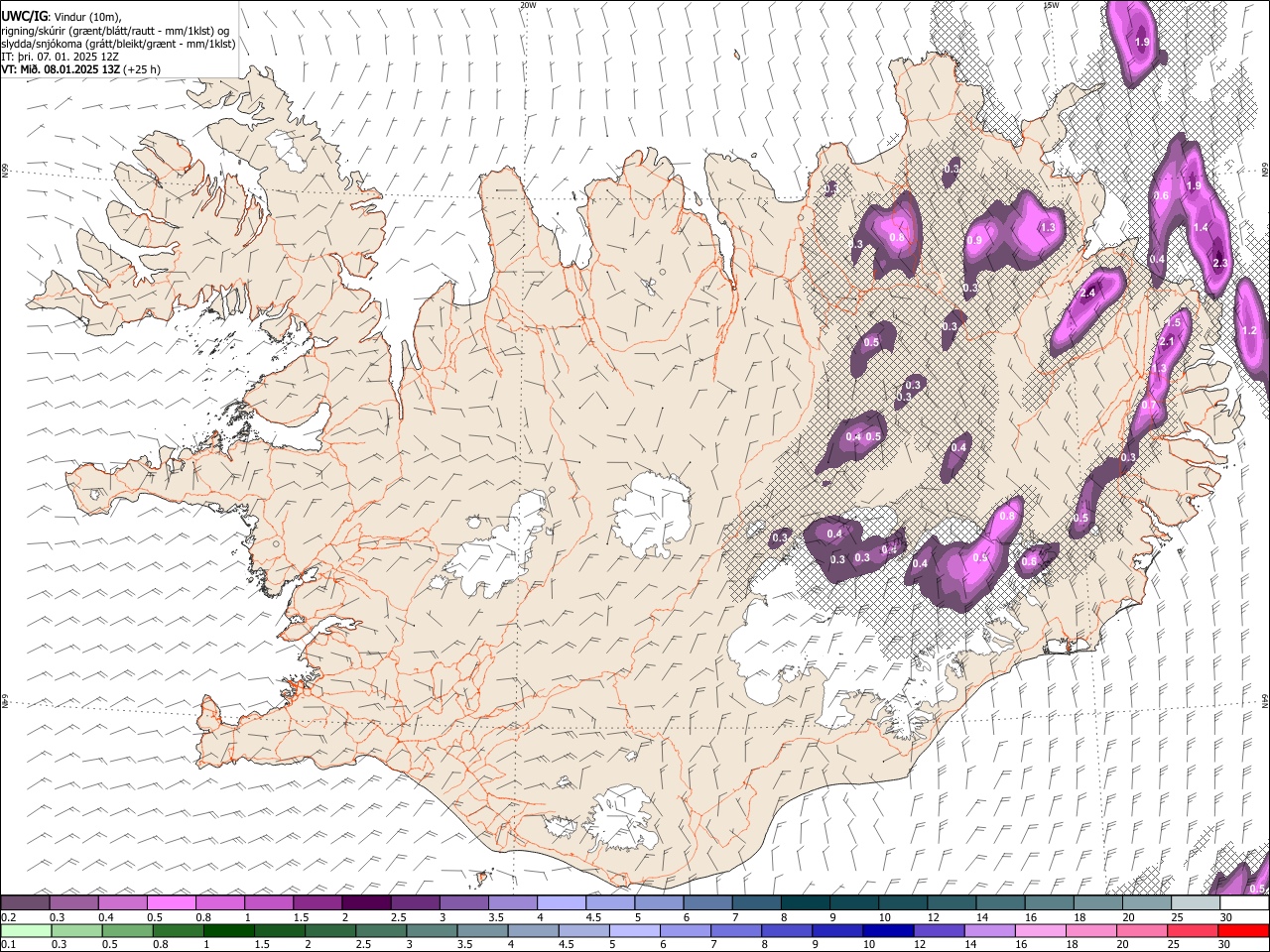The height and width of the screenshot is (952, 1270).
Task: Click the '2.1' precipitation label on the map
Action: (x=1167, y=342)
